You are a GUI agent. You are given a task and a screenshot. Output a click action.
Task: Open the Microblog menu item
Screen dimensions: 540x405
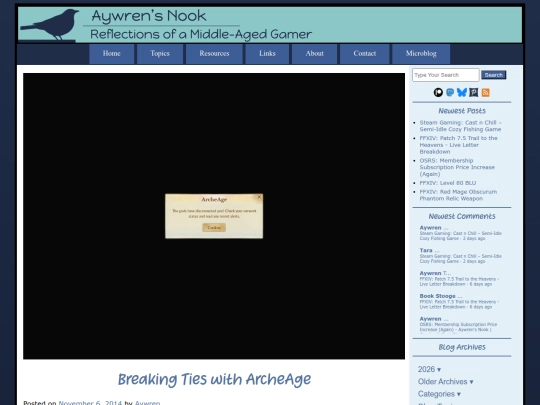[x=421, y=54]
